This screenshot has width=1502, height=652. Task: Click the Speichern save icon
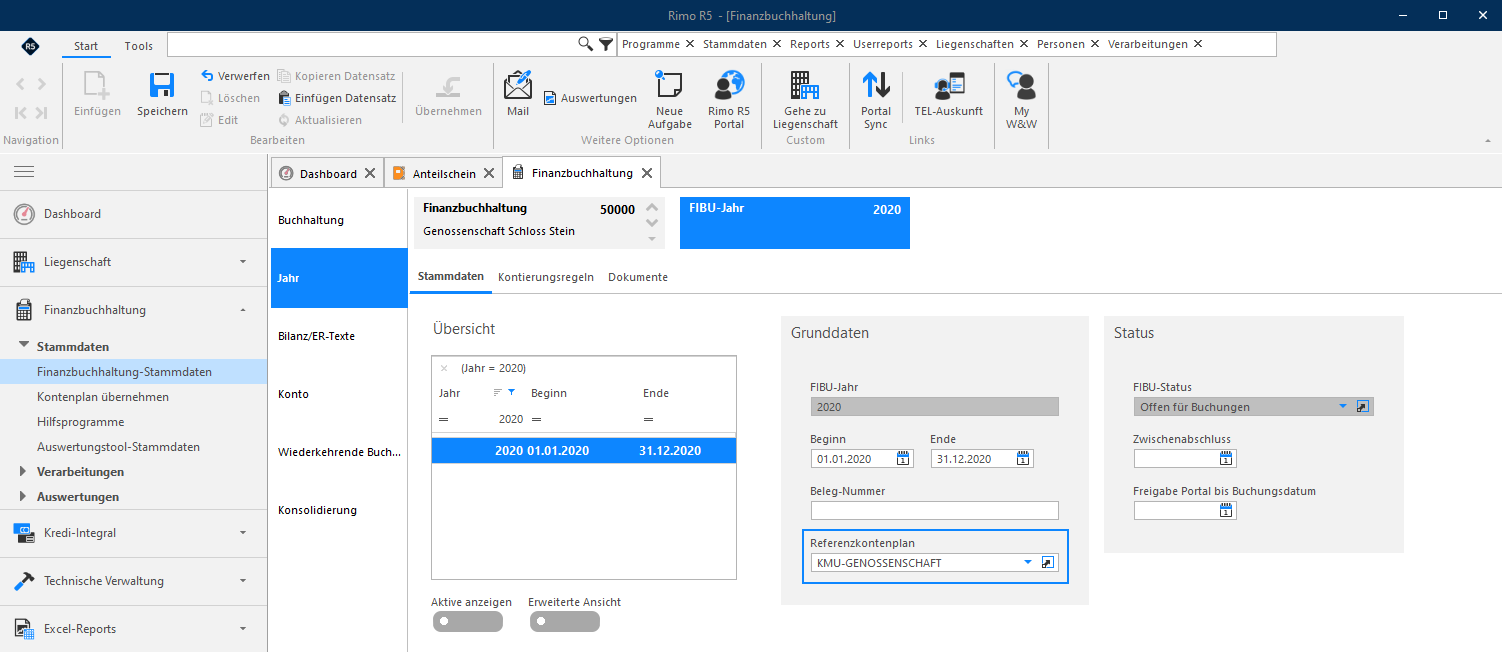click(162, 86)
